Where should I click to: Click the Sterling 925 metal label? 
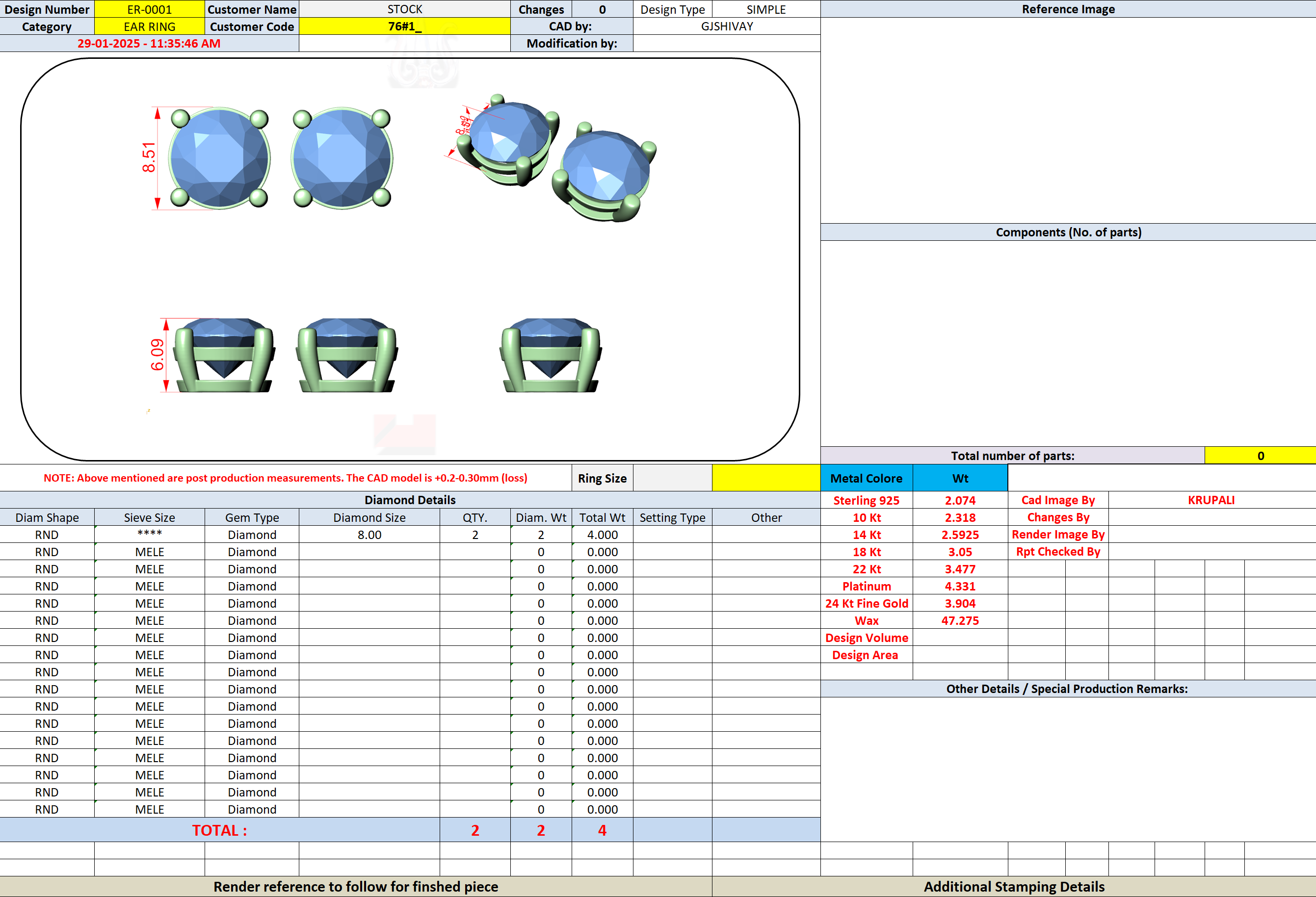pos(867,500)
